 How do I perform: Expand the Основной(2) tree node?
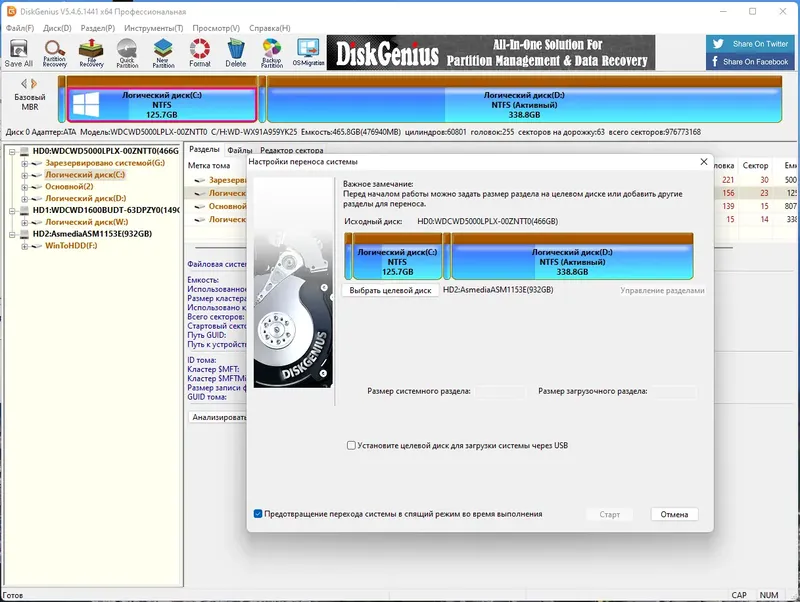pos(24,187)
